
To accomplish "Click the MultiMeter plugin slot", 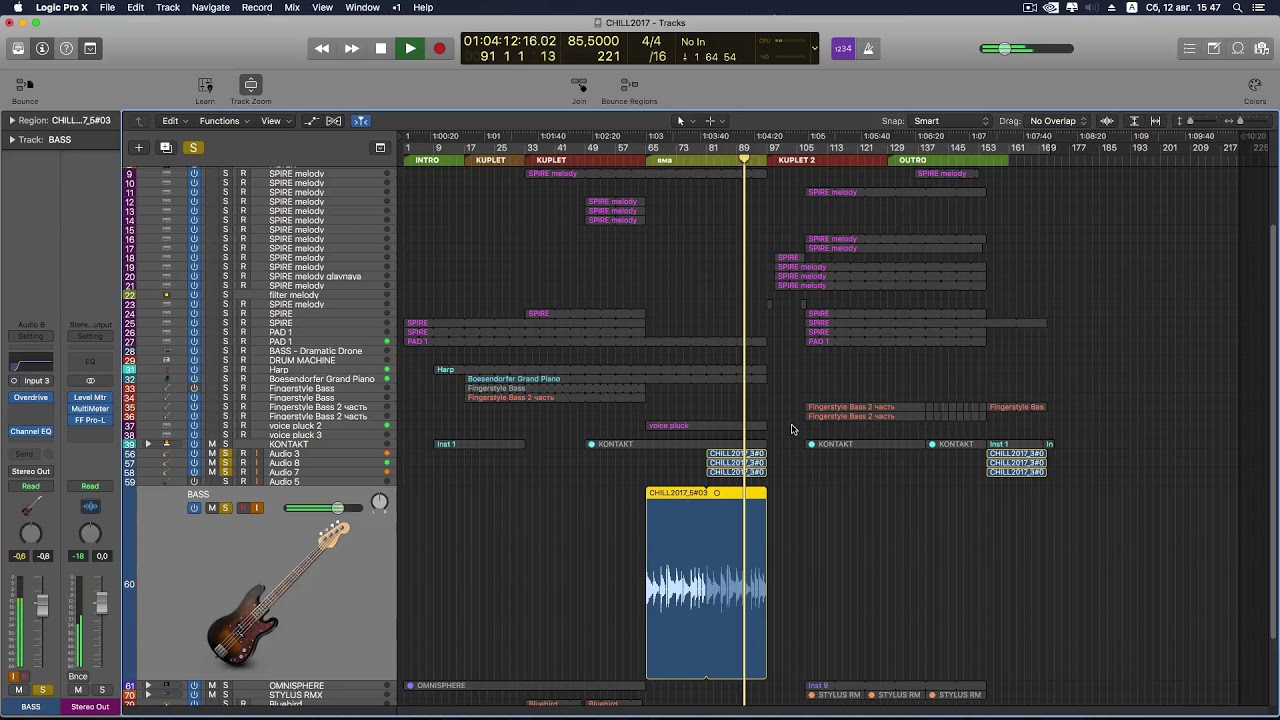I will click(90, 409).
